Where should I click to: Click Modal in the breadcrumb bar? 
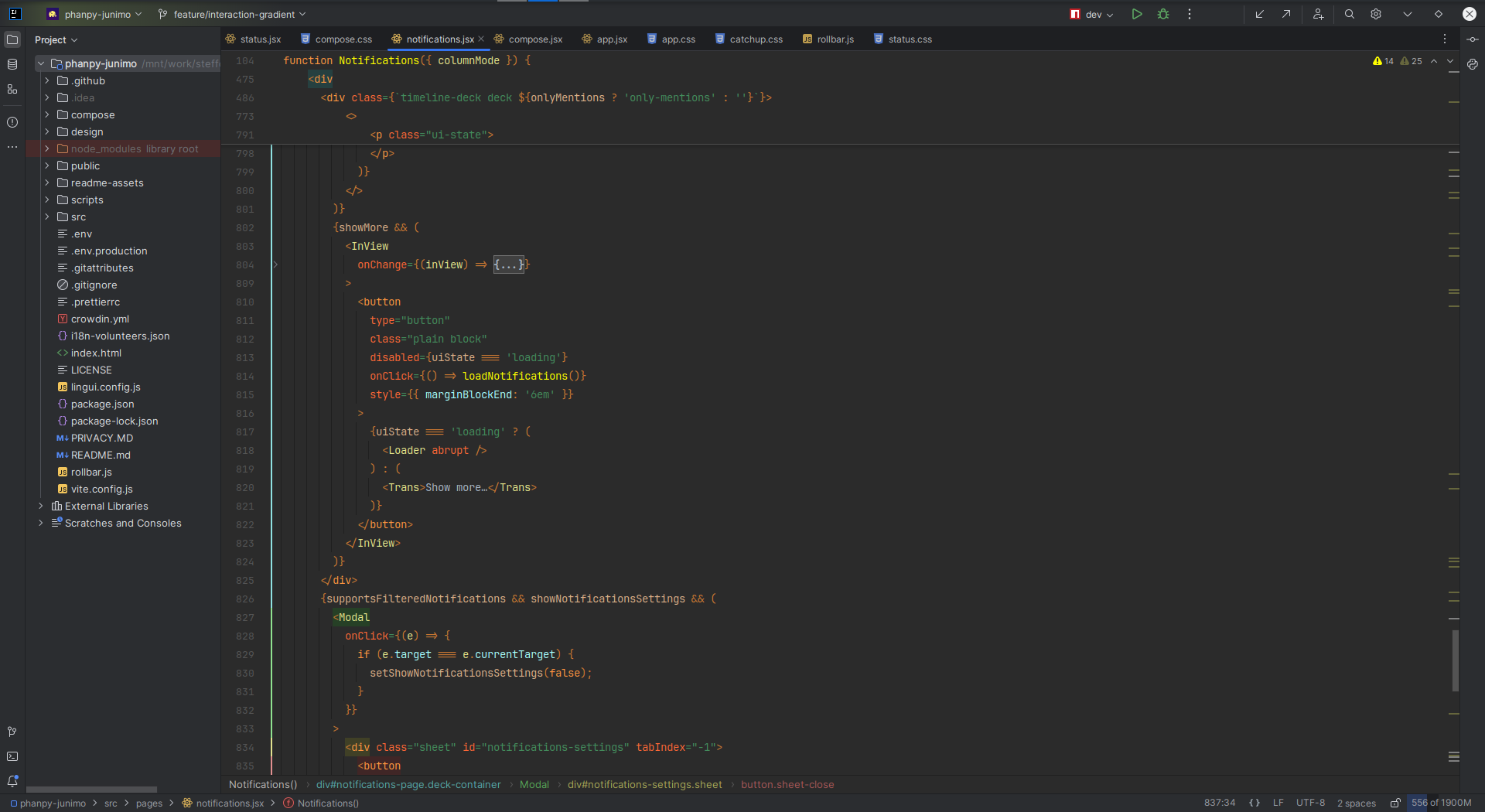(534, 784)
